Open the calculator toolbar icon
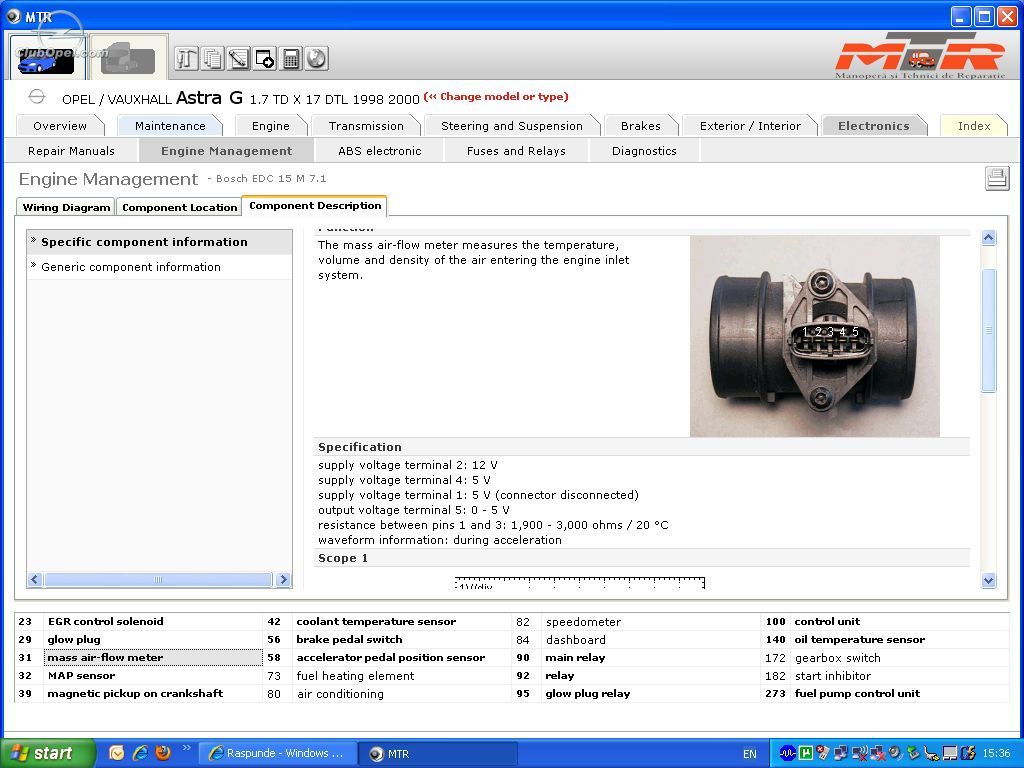The width and height of the screenshot is (1024, 768). point(291,59)
